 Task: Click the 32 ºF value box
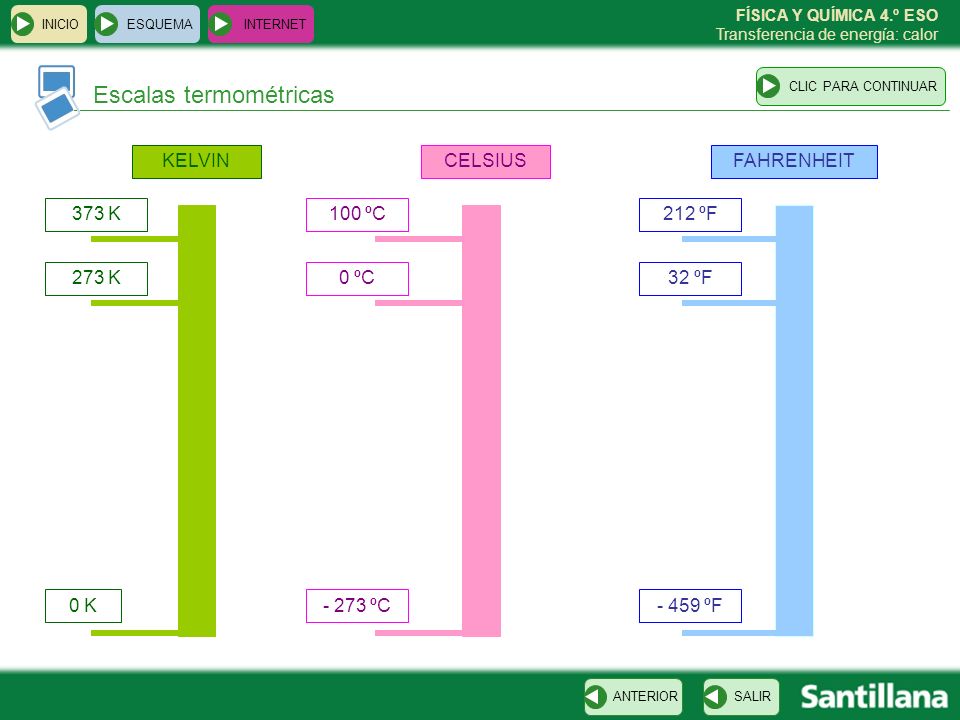pos(690,279)
